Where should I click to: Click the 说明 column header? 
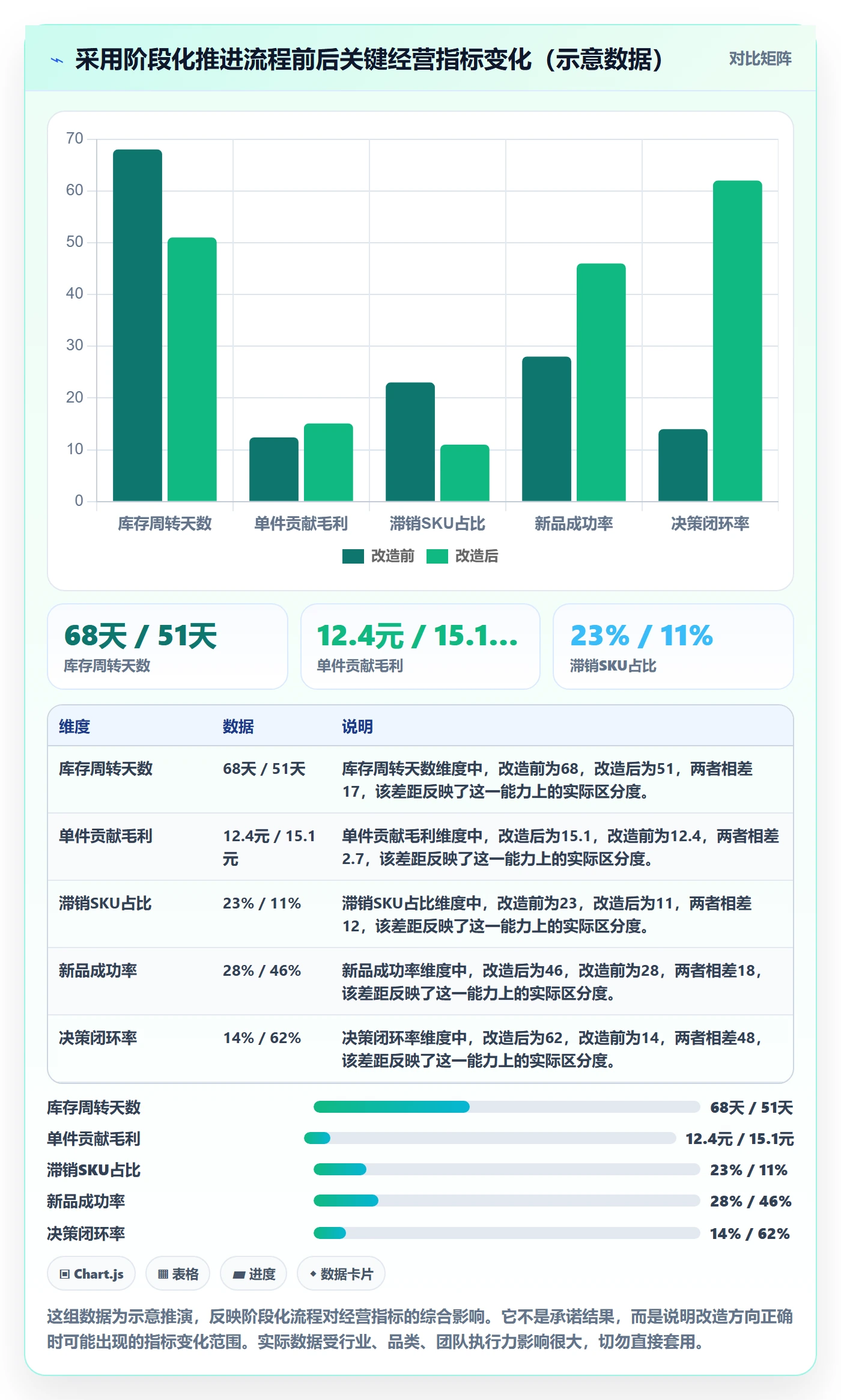coord(357,726)
